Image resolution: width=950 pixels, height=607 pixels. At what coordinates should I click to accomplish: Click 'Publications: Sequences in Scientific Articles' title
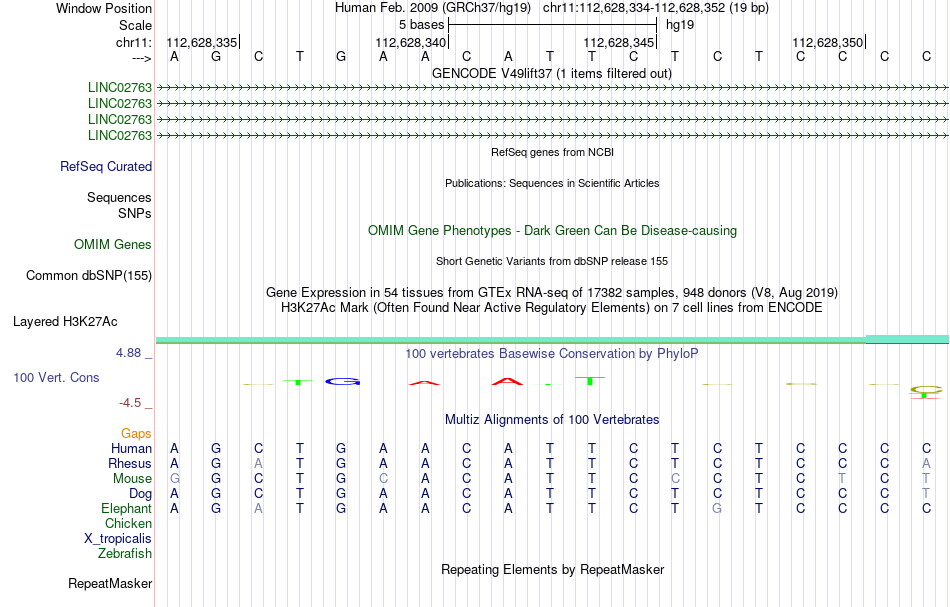(552, 183)
